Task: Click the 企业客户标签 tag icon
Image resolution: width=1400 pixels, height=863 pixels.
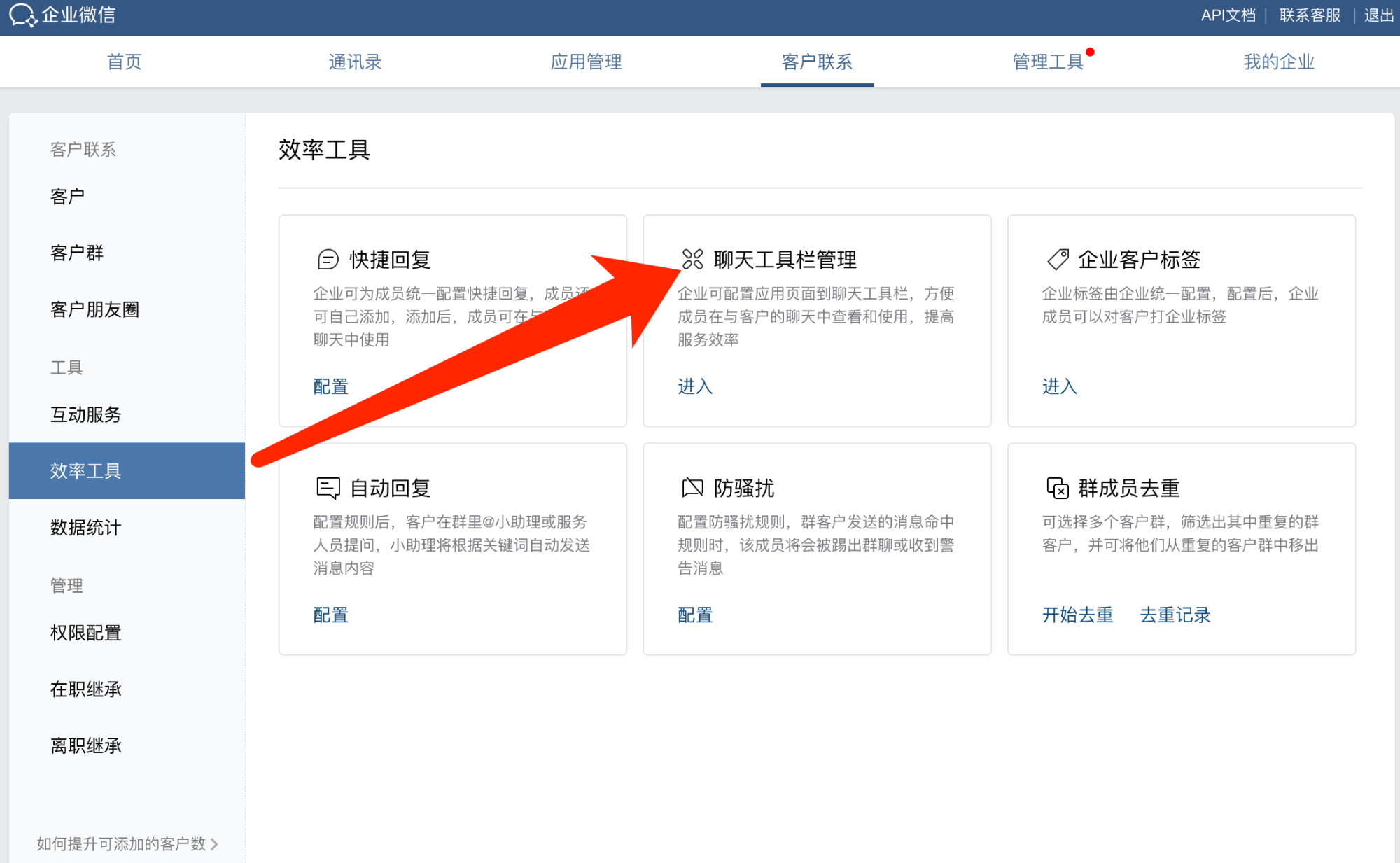Action: (1057, 260)
